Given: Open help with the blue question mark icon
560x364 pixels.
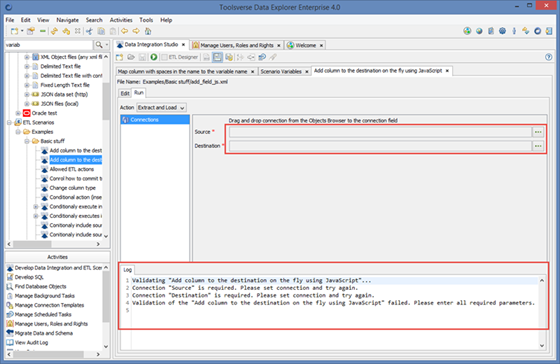Looking at the screenshot, I should pyautogui.click(x=549, y=57).
